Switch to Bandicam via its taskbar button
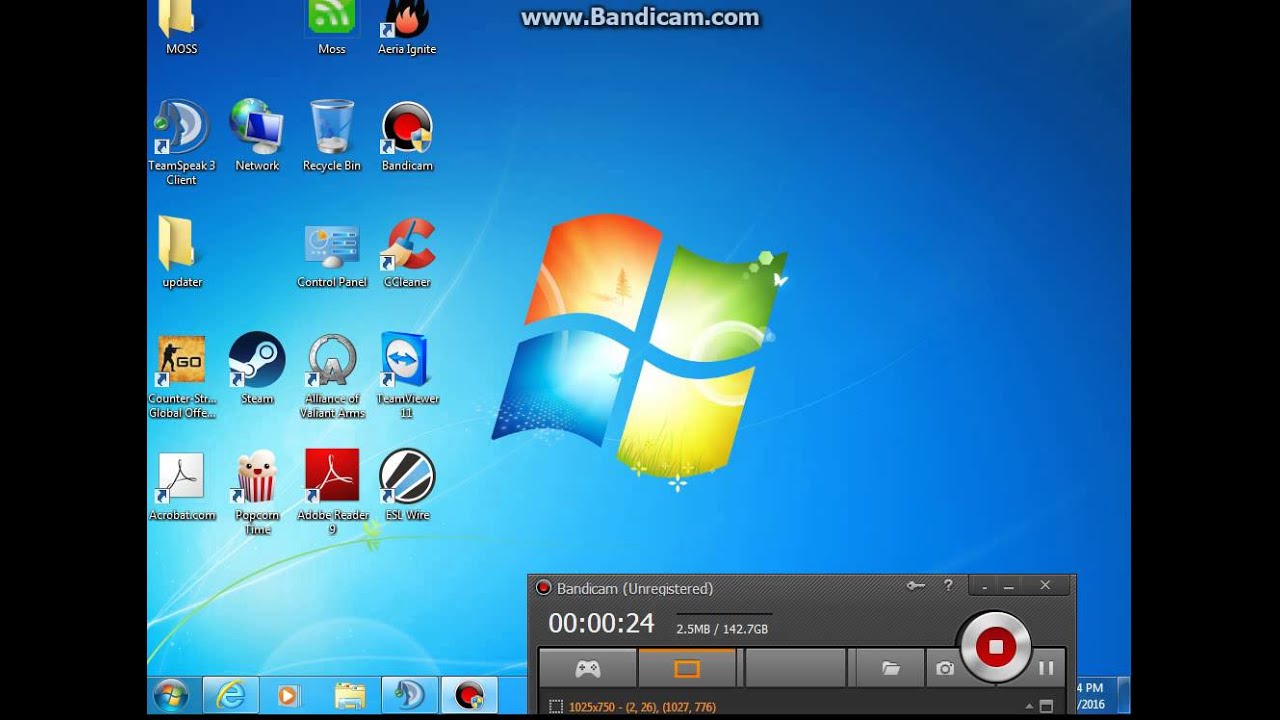This screenshot has height=720, width=1280. point(469,695)
